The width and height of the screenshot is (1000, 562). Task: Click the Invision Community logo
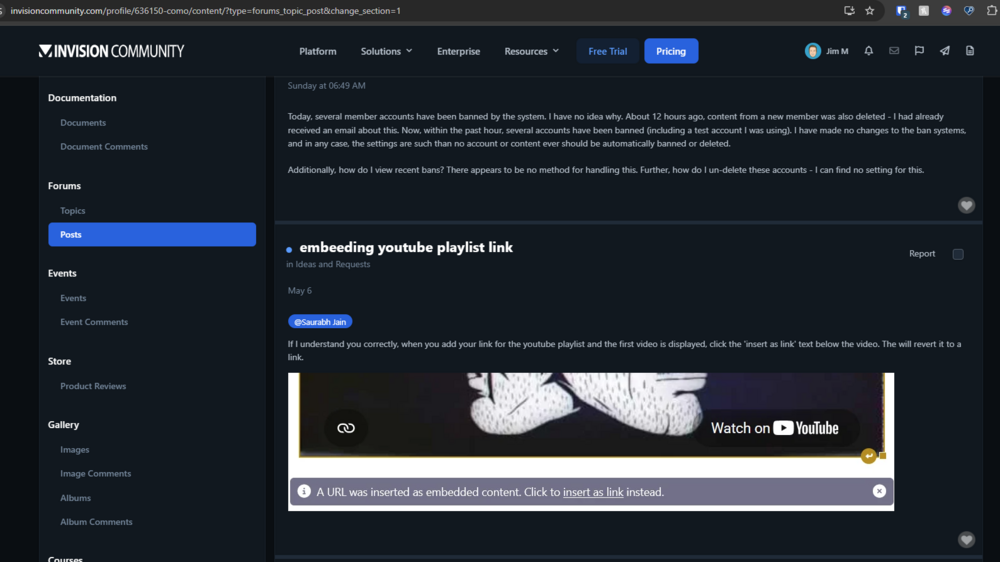pyautogui.click(x=111, y=51)
